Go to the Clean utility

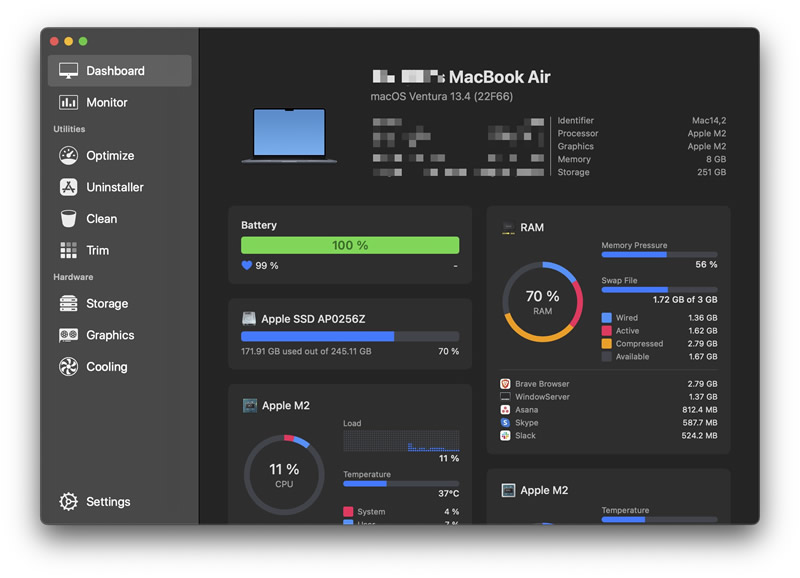[x=120, y=219]
